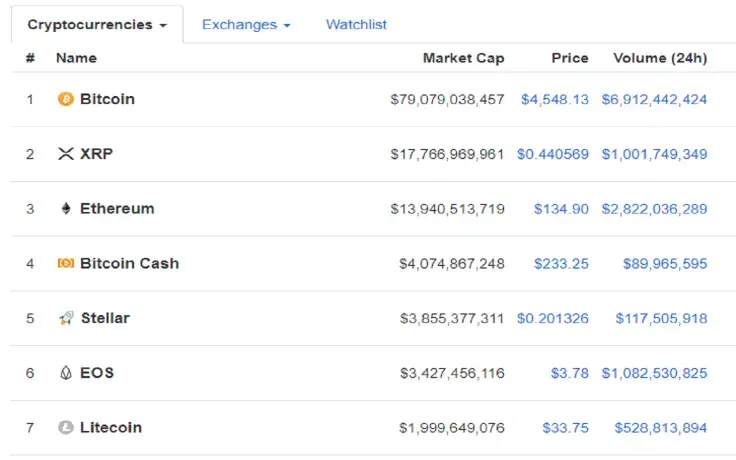
Task: Open the Cryptocurrencies dropdown tab
Action: coord(97,24)
